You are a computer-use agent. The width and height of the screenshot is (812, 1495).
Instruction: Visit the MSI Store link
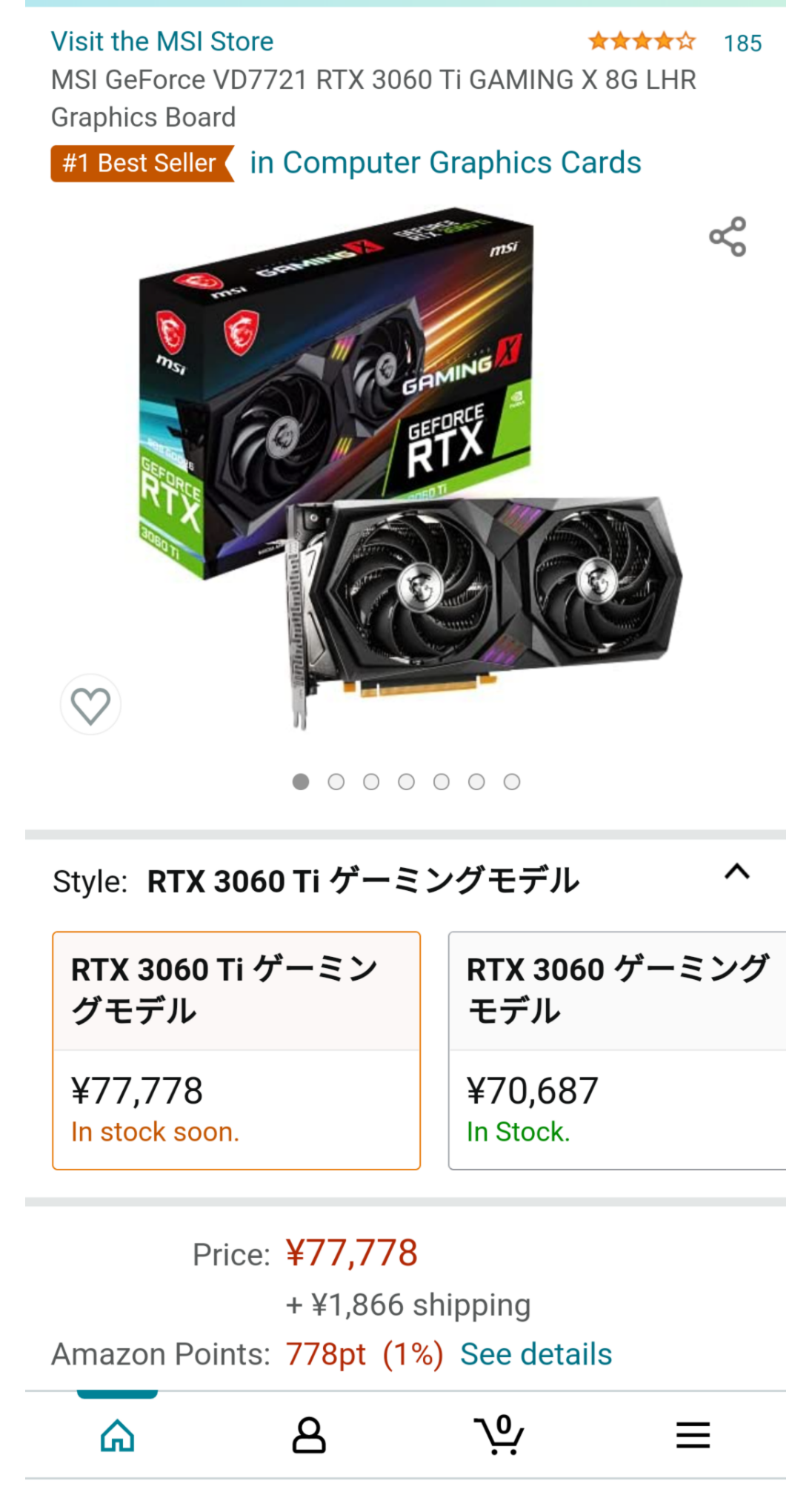coord(162,42)
